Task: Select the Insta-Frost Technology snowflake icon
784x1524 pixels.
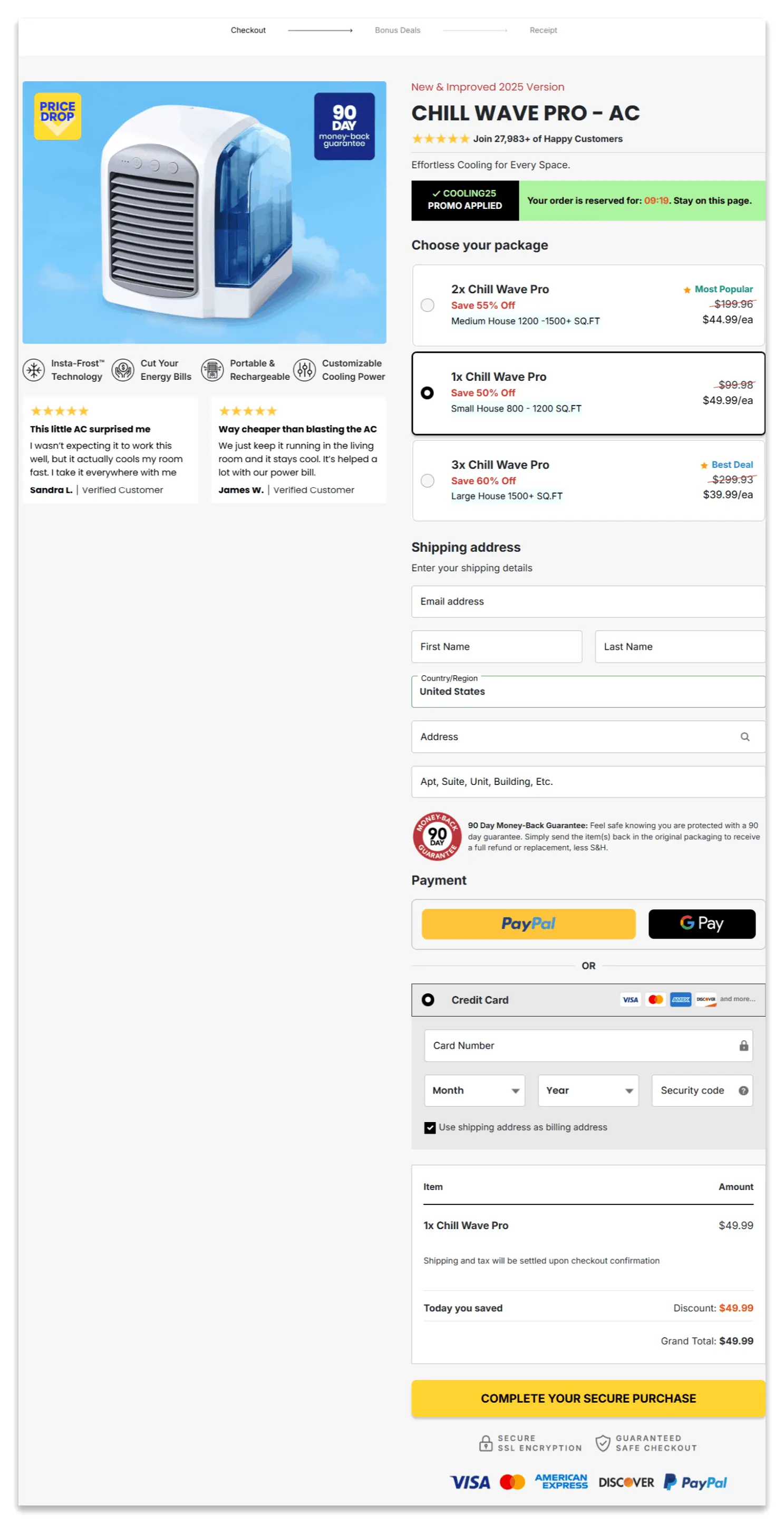Action: tap(34, 369)
